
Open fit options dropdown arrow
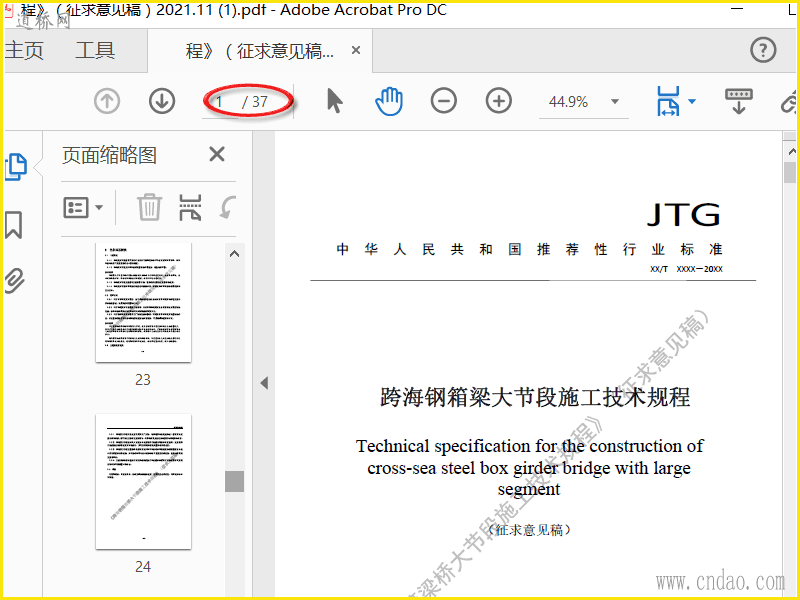(692, 101)
